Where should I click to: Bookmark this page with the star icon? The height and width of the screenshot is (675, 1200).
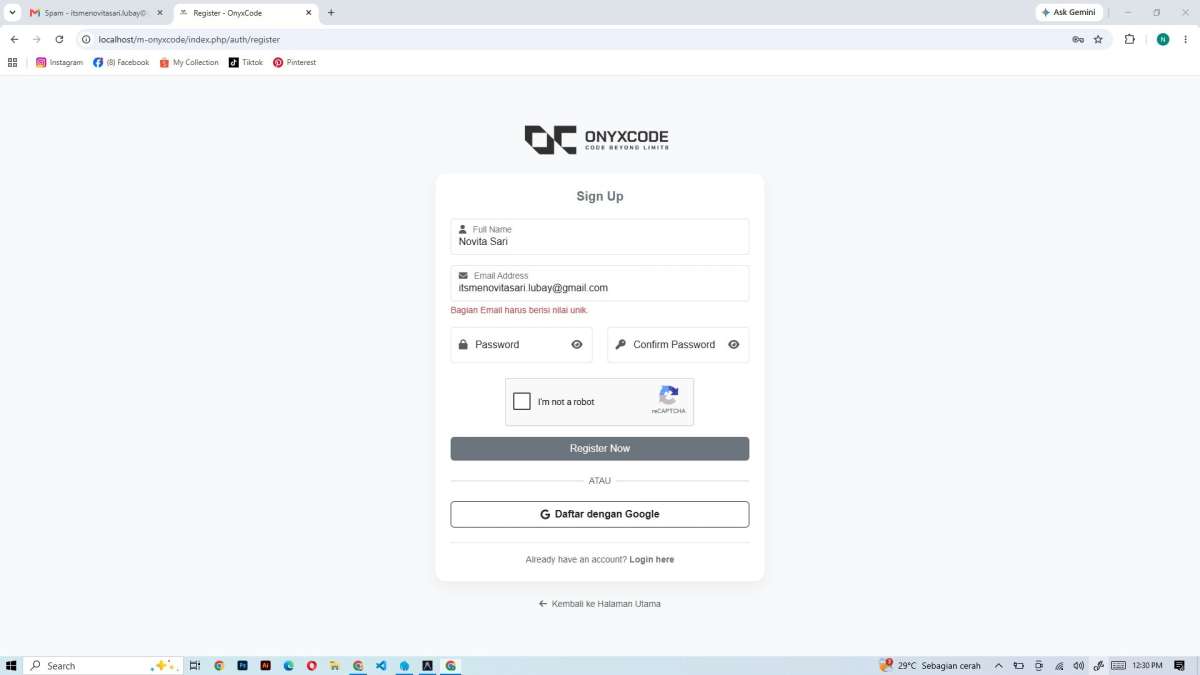point(1098,40)
